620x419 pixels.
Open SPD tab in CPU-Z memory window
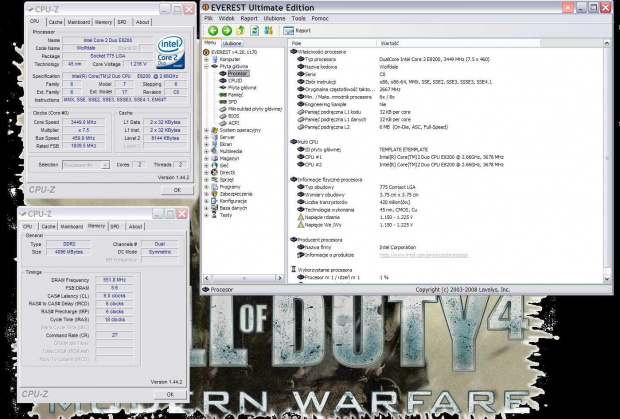point(115,226)
